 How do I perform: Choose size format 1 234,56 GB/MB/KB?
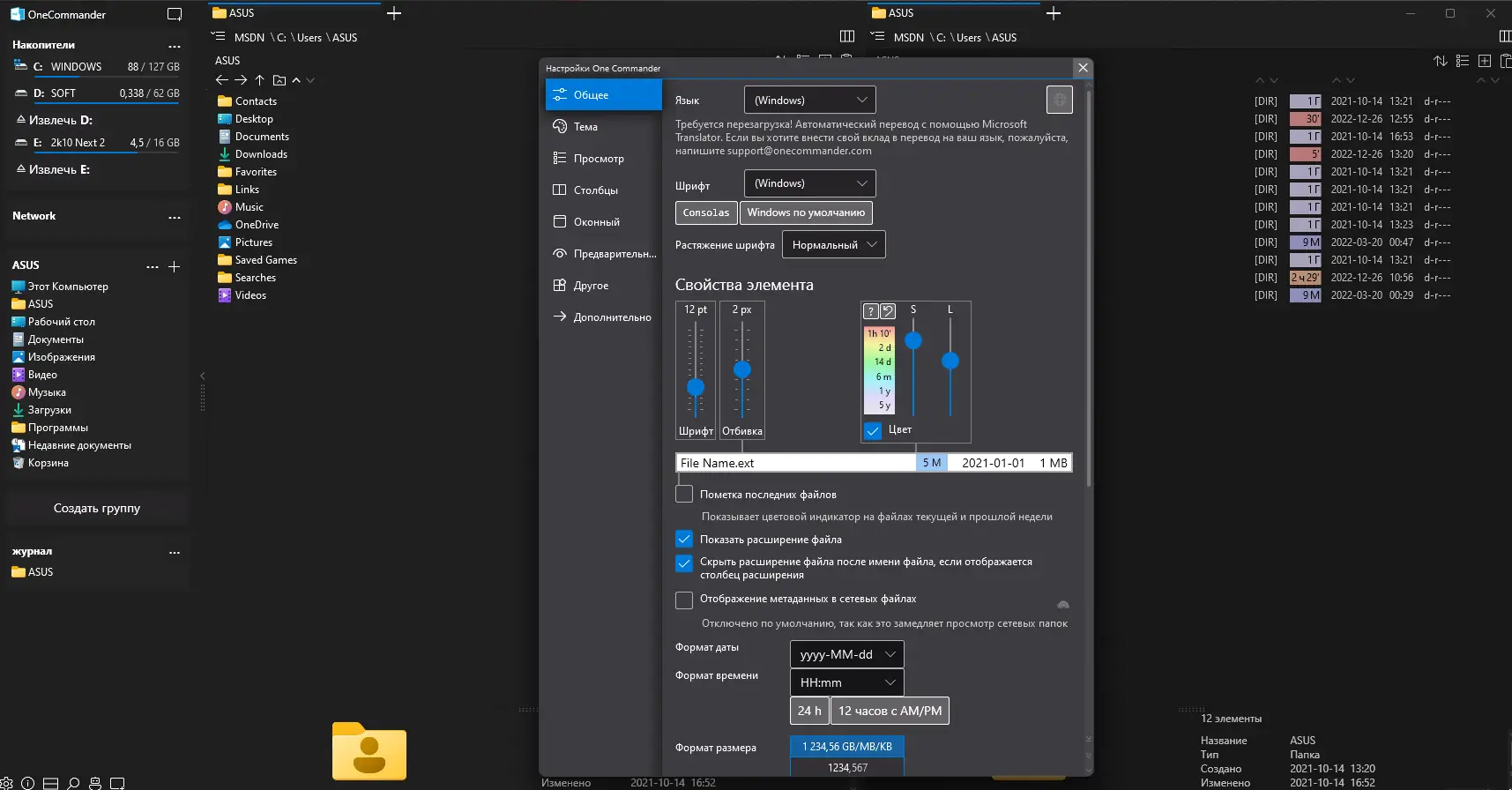pos(847,747)
